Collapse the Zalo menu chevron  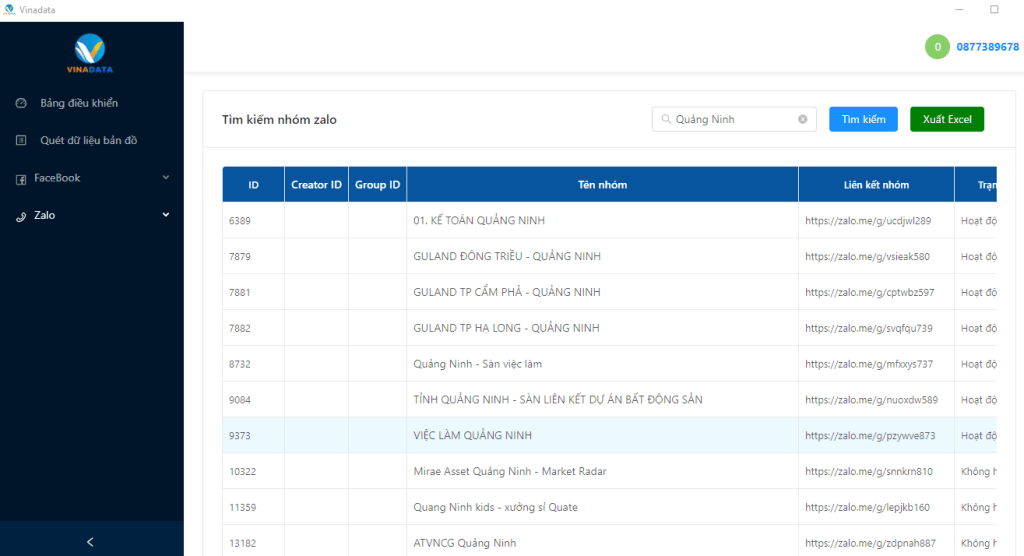click(x=166, y=215)
